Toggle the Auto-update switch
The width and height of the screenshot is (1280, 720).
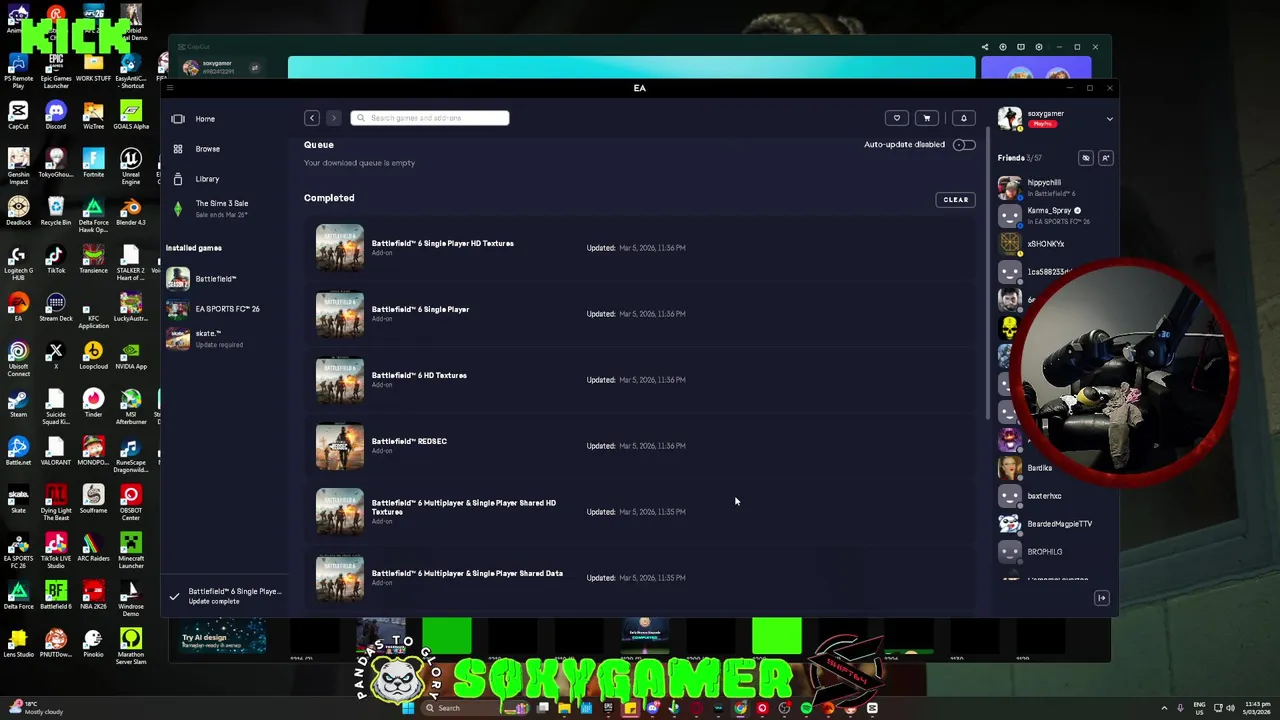964,145
